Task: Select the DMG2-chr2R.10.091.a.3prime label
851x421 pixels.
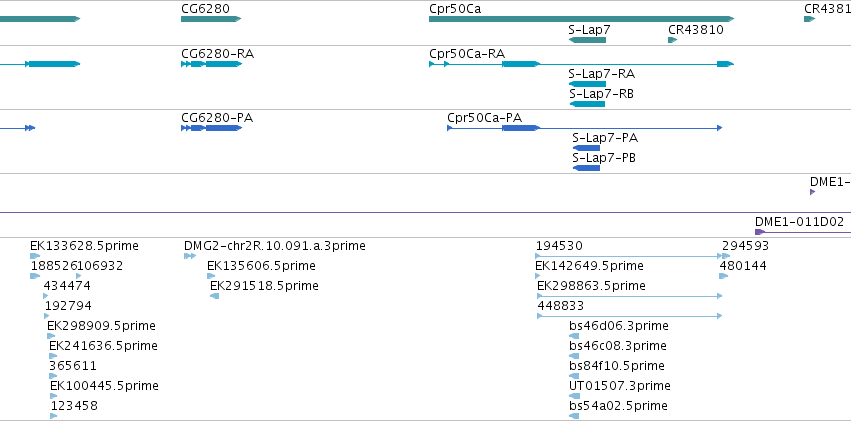Action: click(275, 246)
